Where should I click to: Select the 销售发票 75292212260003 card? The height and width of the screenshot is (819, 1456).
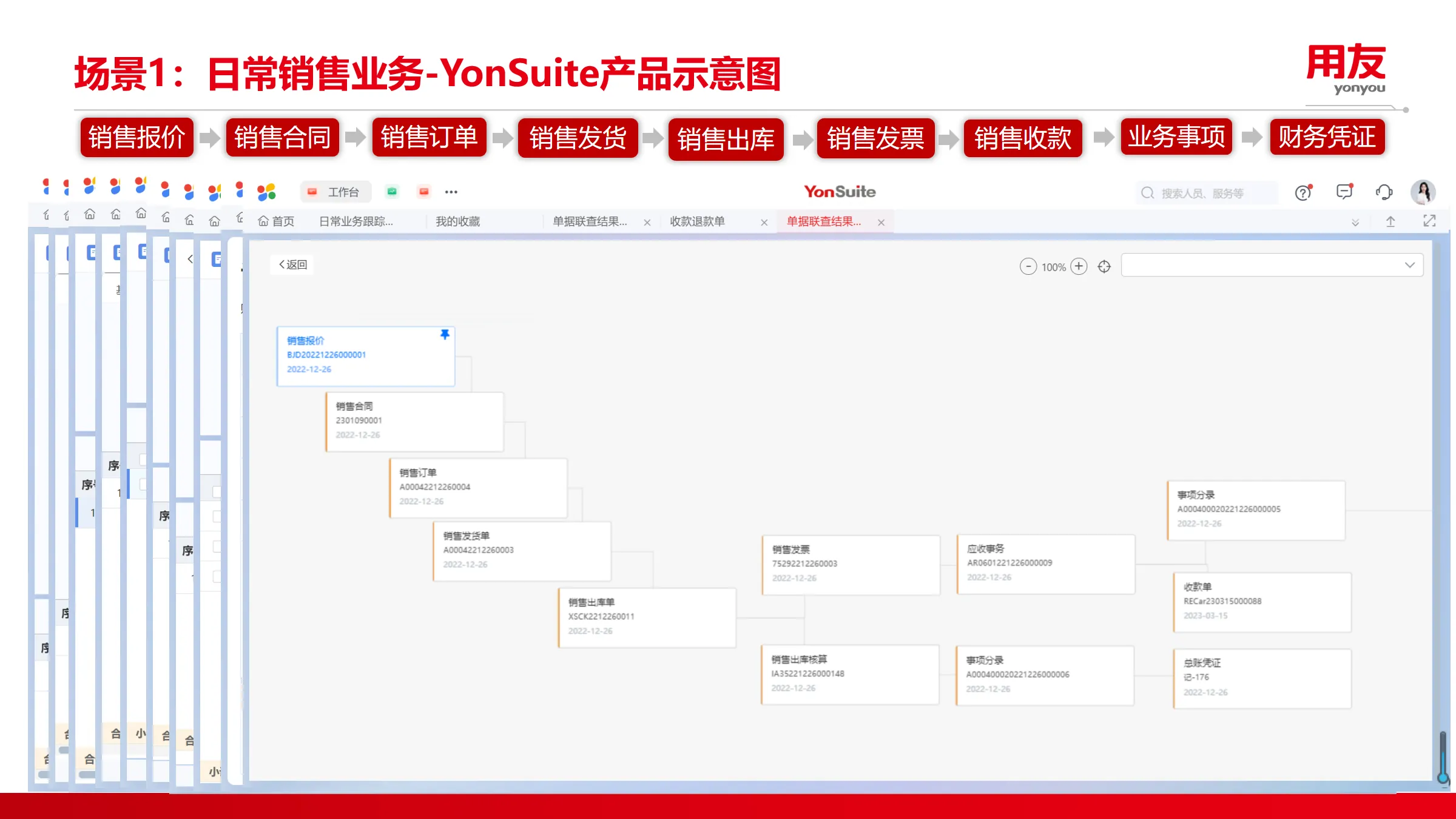click(851, 565)
